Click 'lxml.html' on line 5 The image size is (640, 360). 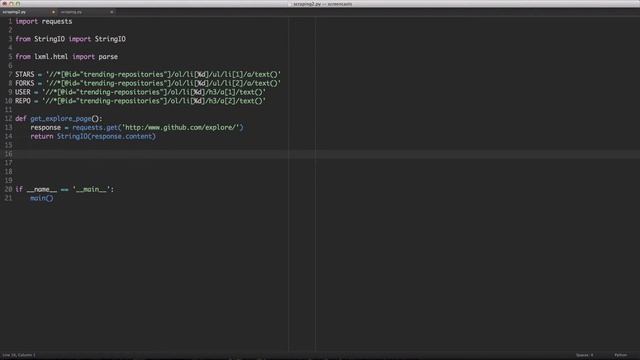(51, 57)
